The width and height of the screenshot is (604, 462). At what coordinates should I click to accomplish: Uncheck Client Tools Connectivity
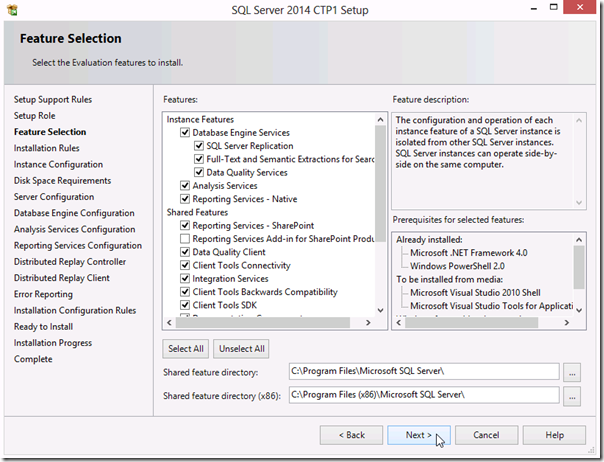[185, 265]
